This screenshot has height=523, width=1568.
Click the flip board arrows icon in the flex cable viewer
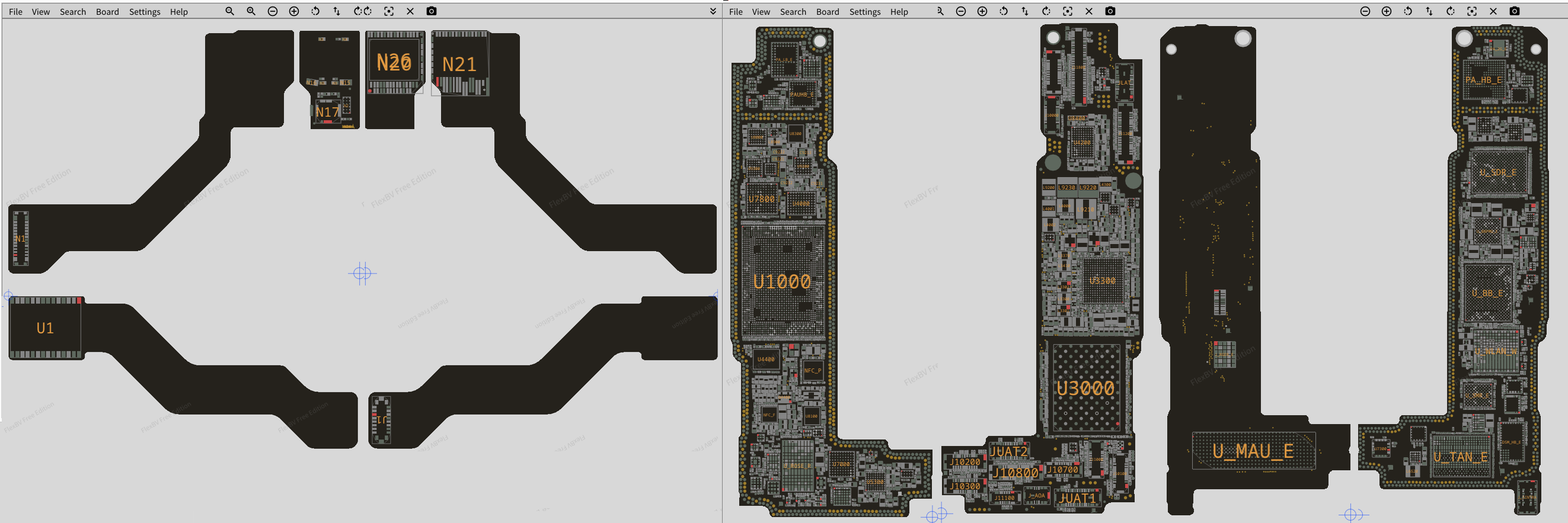(x=337, y=11)
